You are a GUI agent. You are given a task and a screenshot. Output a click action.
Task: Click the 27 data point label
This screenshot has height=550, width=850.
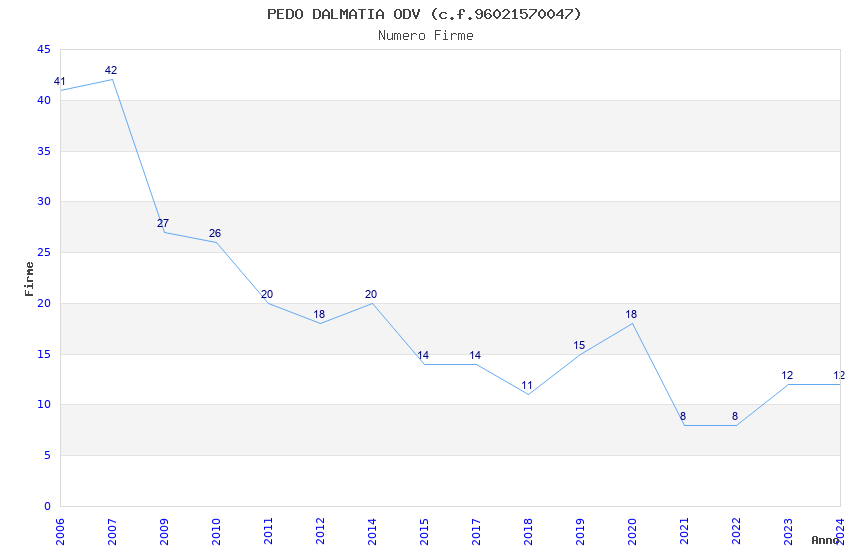(163, 224)
